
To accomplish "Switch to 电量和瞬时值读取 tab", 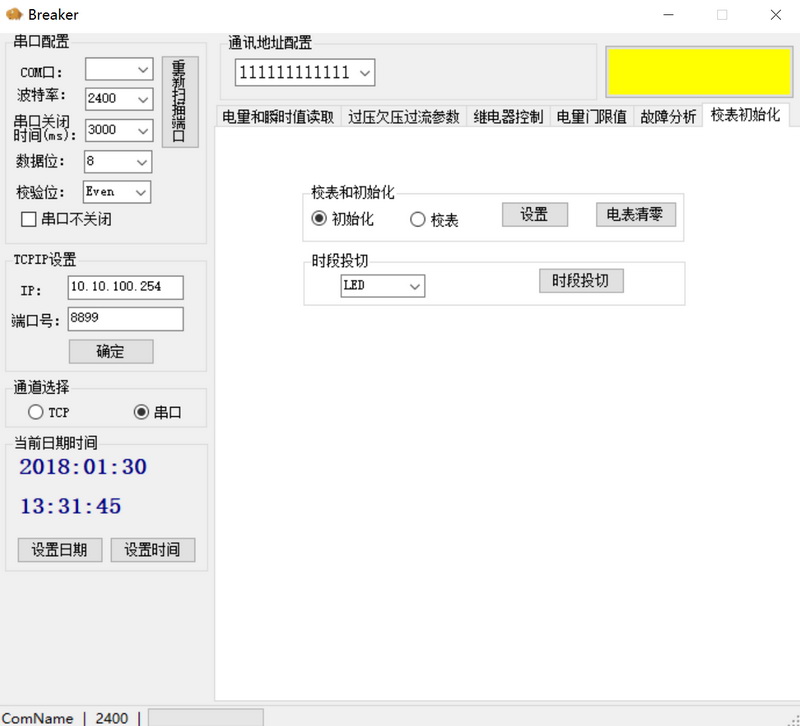I will (x=278, y=116).
